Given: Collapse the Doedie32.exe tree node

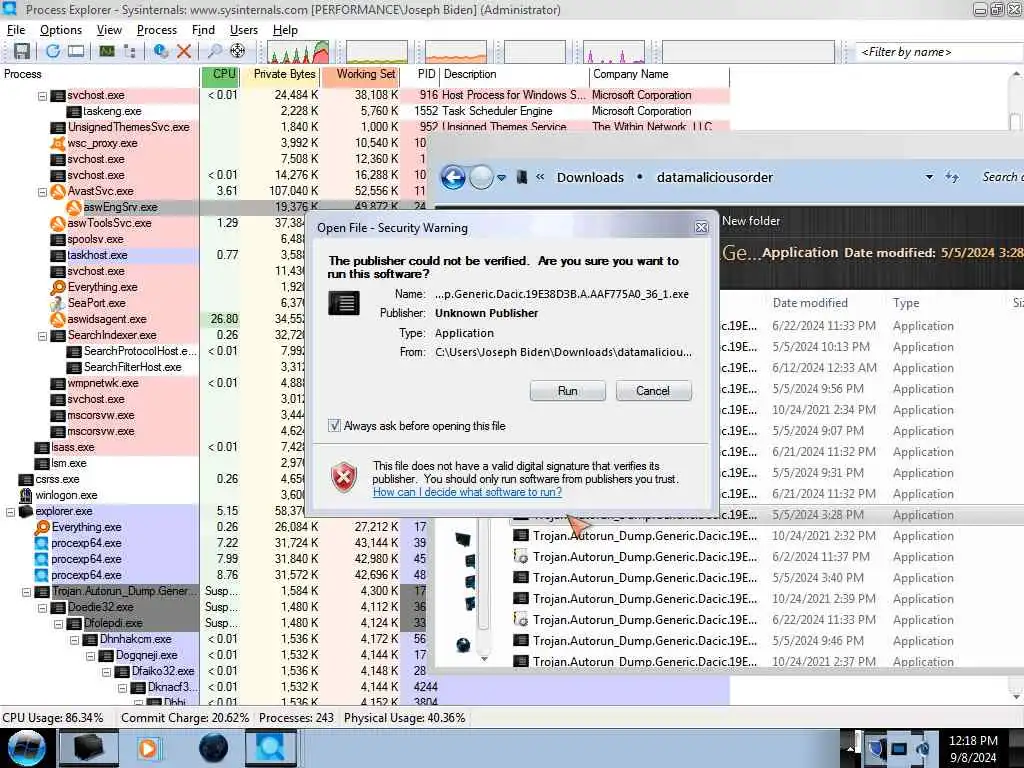Looking at the screenshot, I should click(42, 608).
